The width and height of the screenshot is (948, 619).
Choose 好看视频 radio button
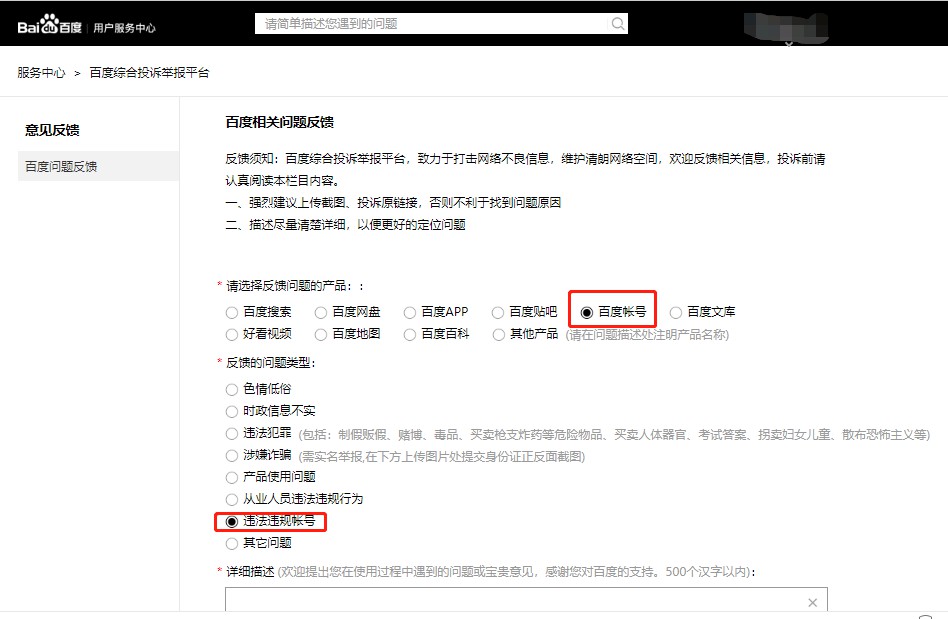(233, 334)
